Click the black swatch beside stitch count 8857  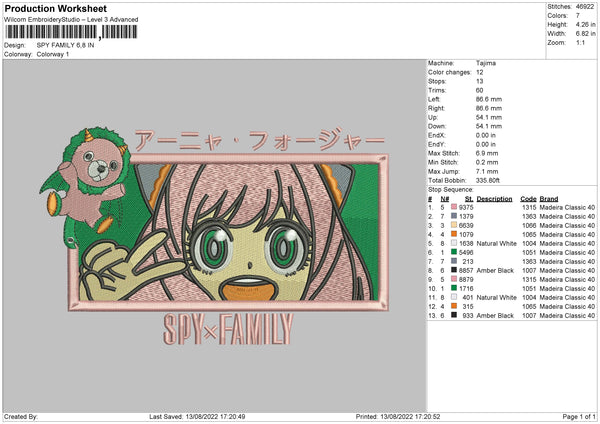[454, 270]
